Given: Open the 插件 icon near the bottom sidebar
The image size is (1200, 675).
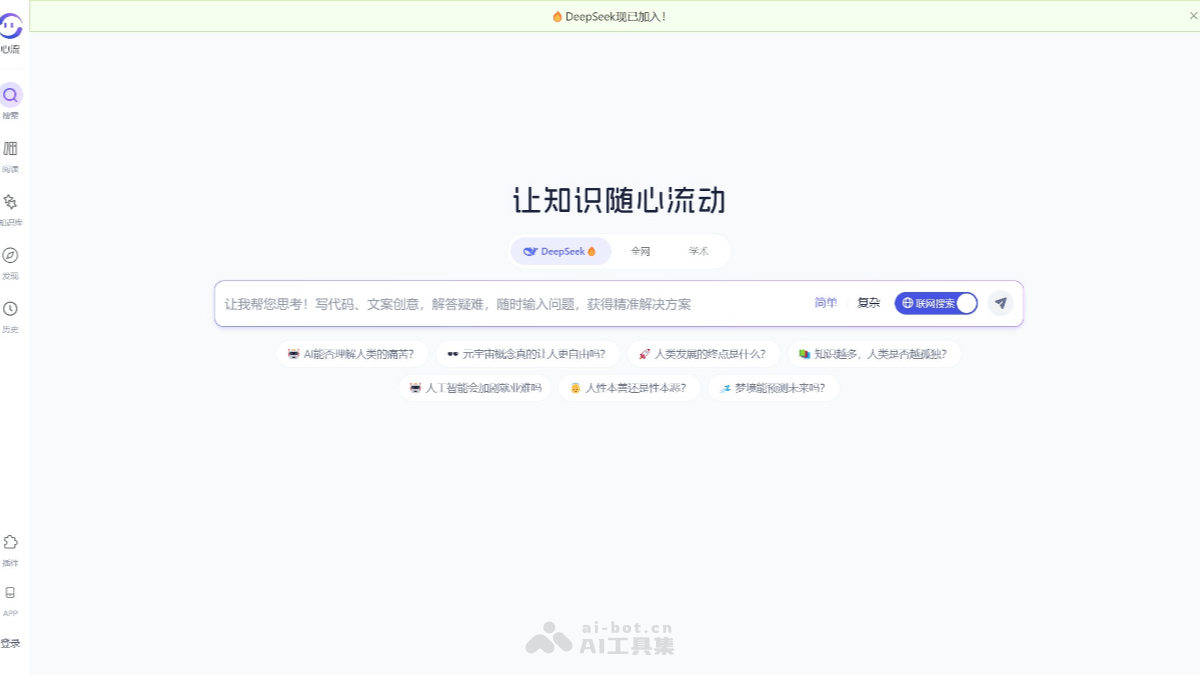Looking at the screenshot, I should click(x=10, y=541).
